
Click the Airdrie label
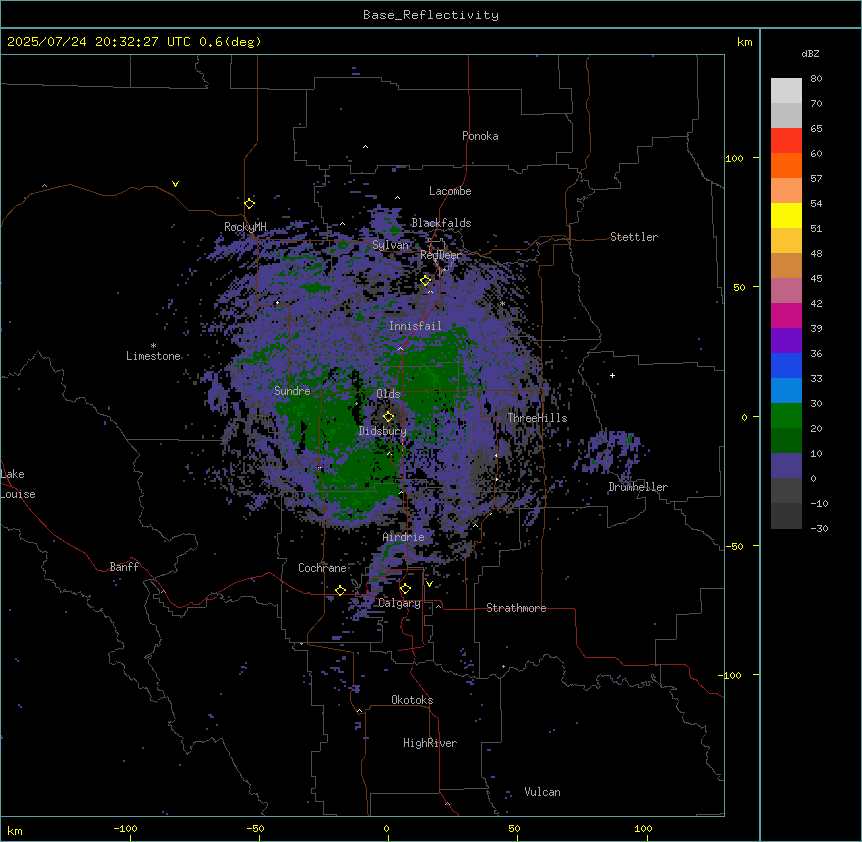(404, 537)
